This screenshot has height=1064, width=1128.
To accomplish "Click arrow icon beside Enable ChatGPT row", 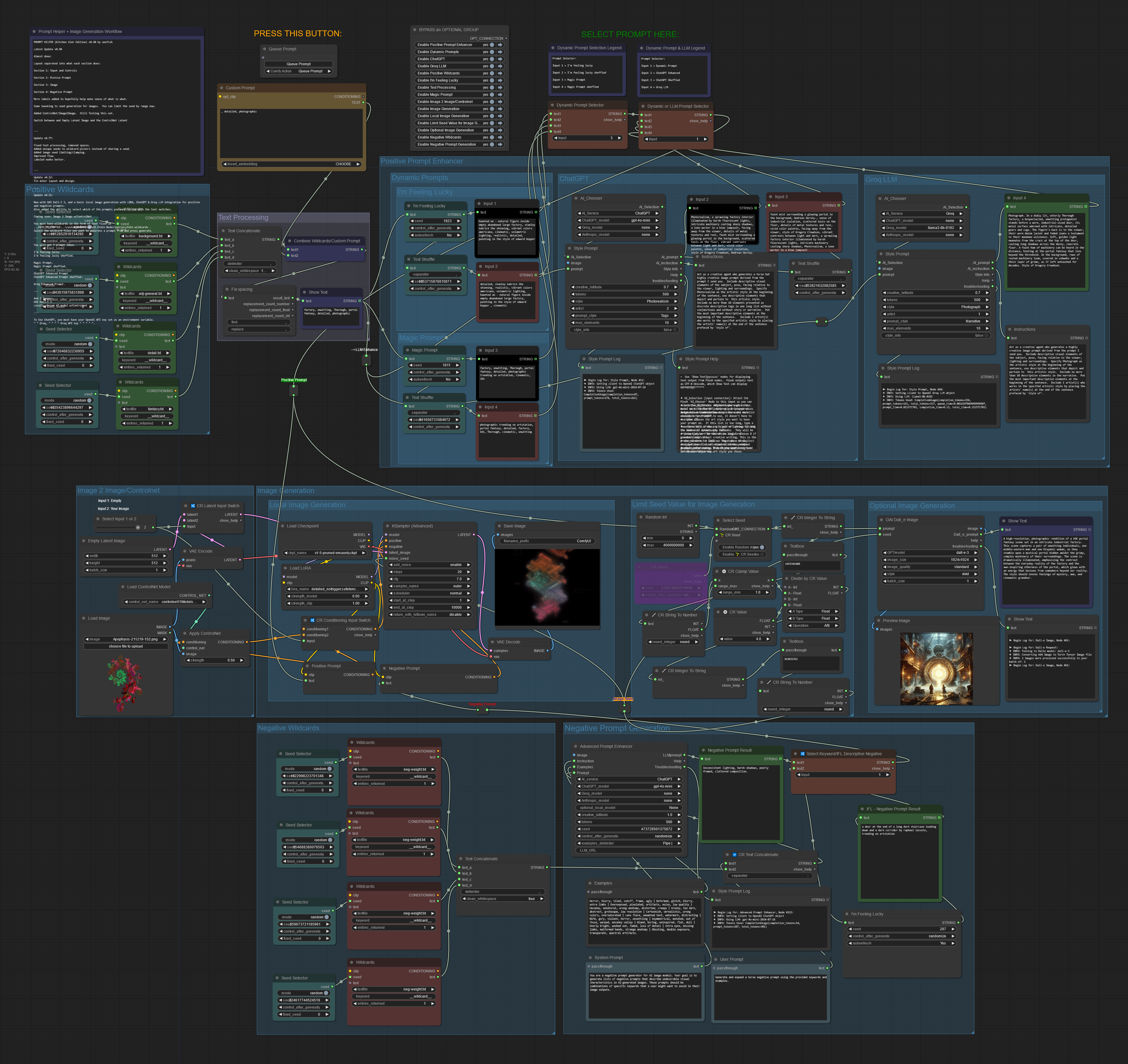I will coord(500,59).
